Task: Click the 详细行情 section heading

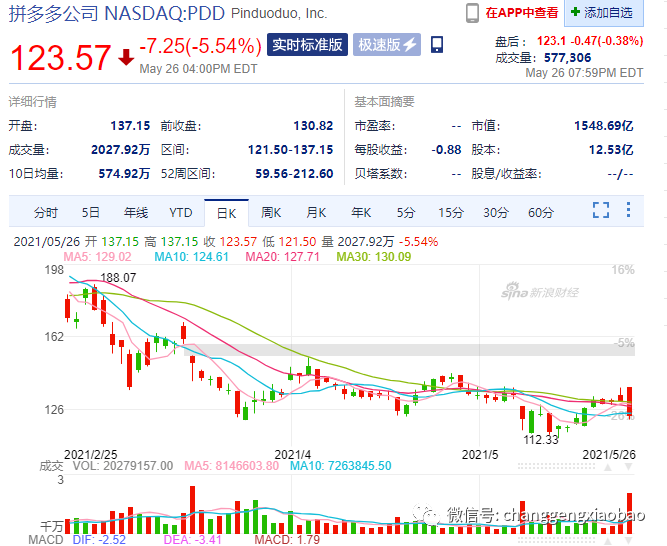Action: [33, 102]
